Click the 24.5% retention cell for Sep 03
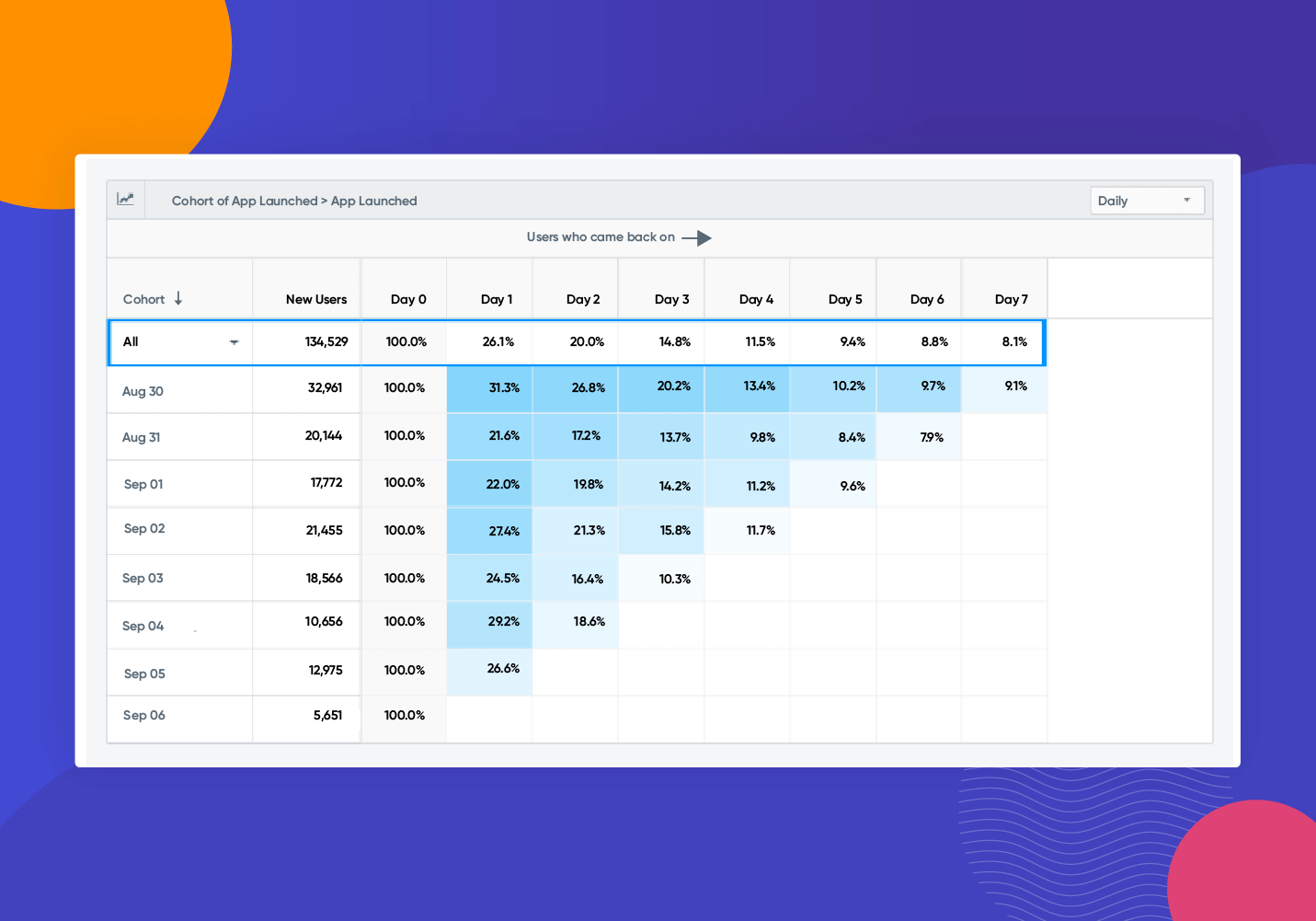The image size is (1316, 921). coord(489,578)
